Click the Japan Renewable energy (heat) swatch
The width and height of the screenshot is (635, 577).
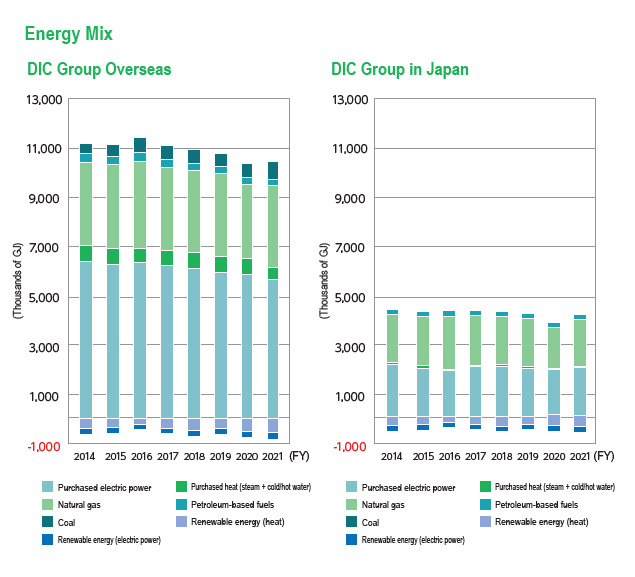485,522
